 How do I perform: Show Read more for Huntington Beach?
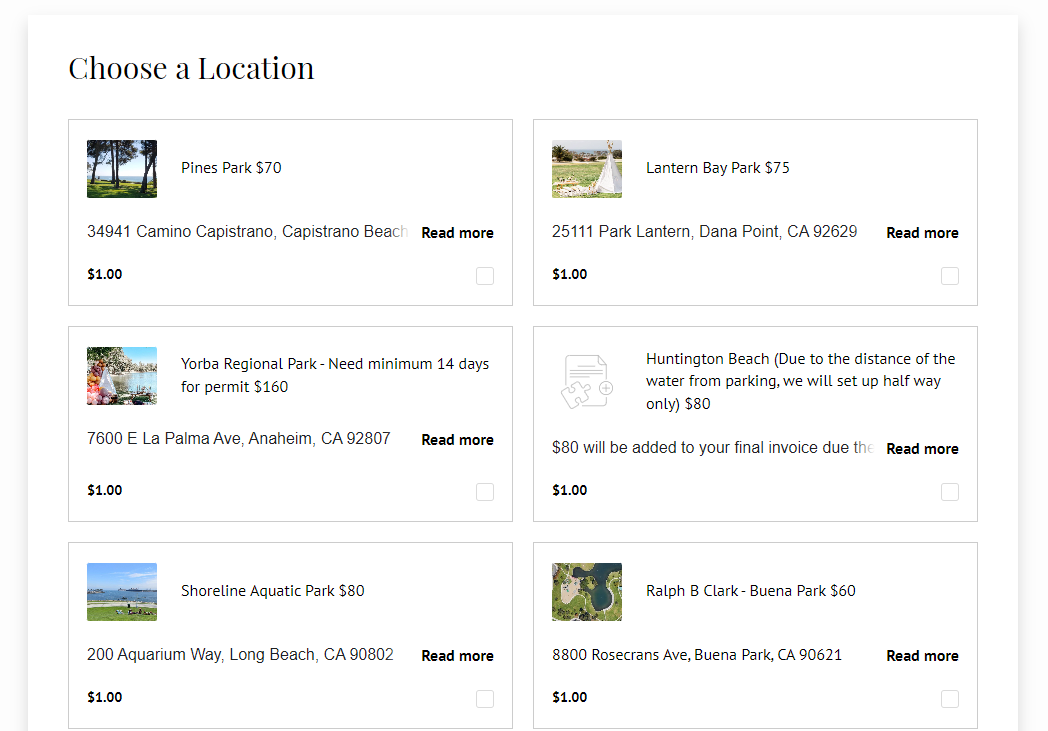click(922, 449)
